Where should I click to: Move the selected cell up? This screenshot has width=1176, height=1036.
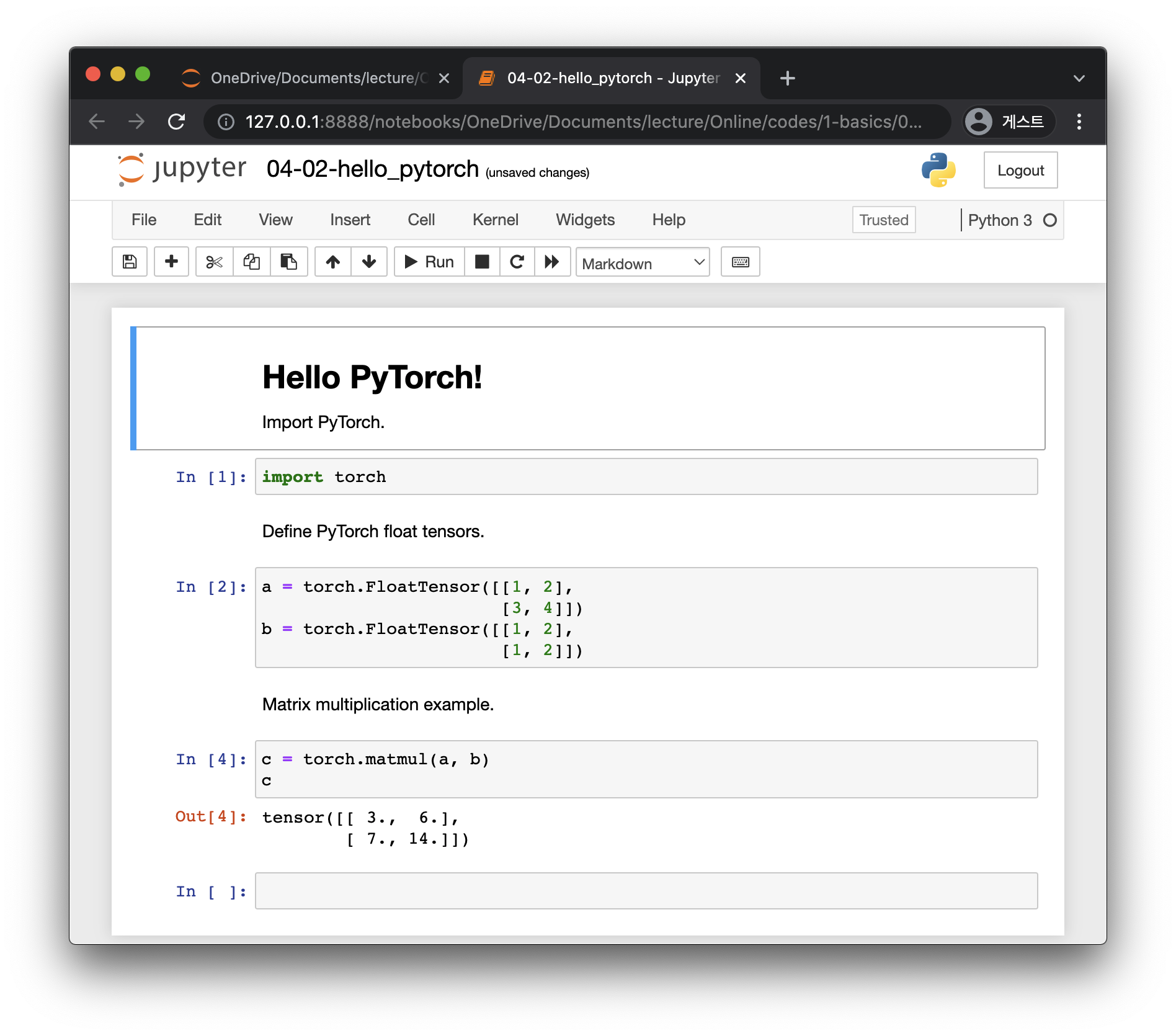333,262
